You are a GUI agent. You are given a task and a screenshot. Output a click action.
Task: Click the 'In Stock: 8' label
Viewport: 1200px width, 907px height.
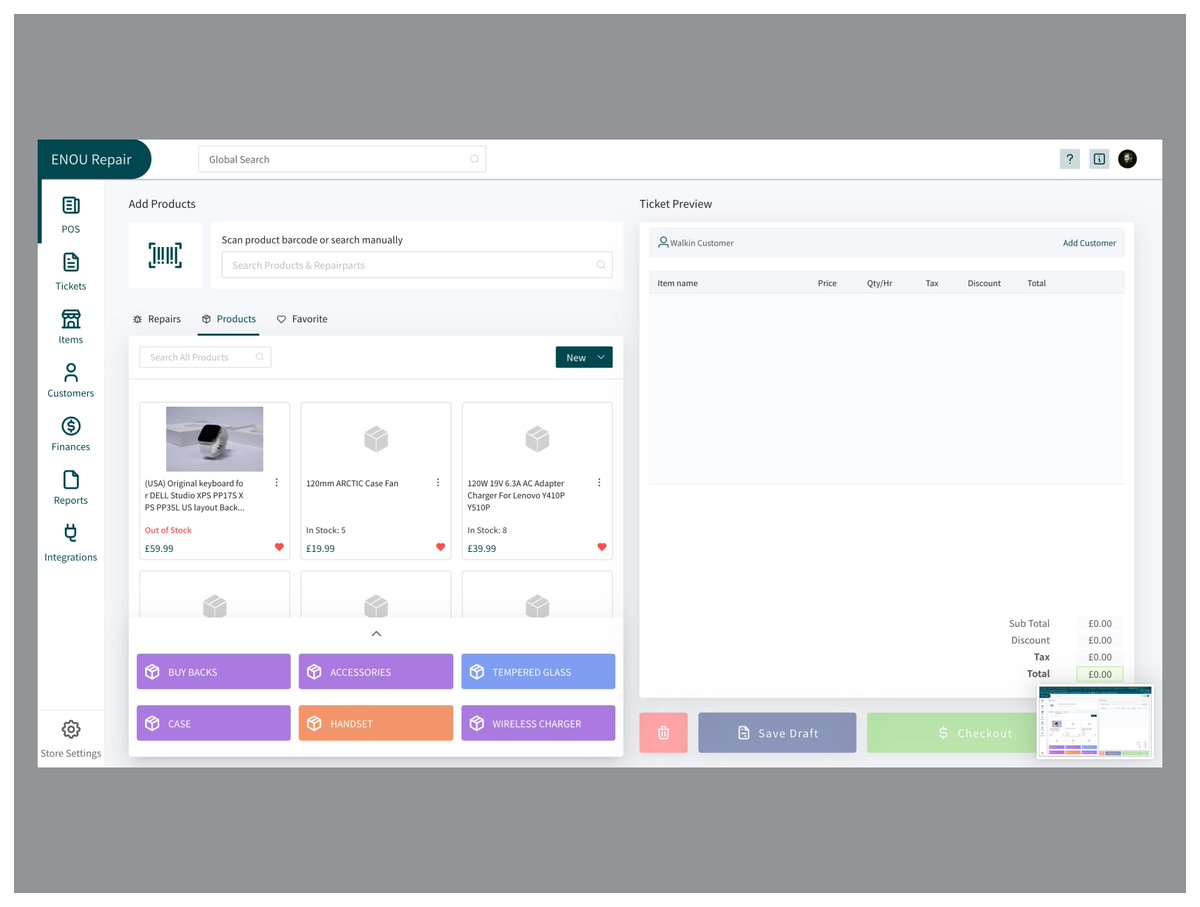tap(487, 530)
